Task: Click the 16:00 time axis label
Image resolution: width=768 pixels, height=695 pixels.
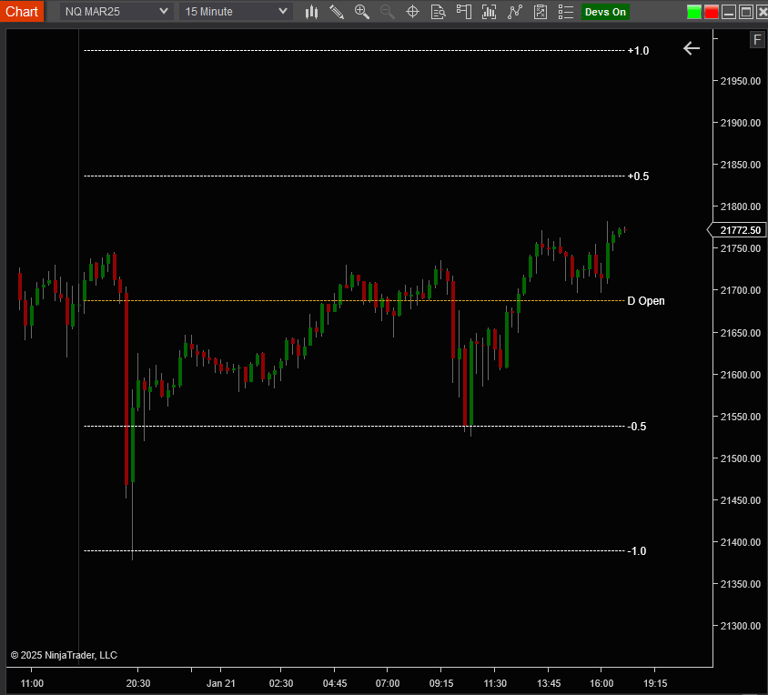Action: click(601, 683)
